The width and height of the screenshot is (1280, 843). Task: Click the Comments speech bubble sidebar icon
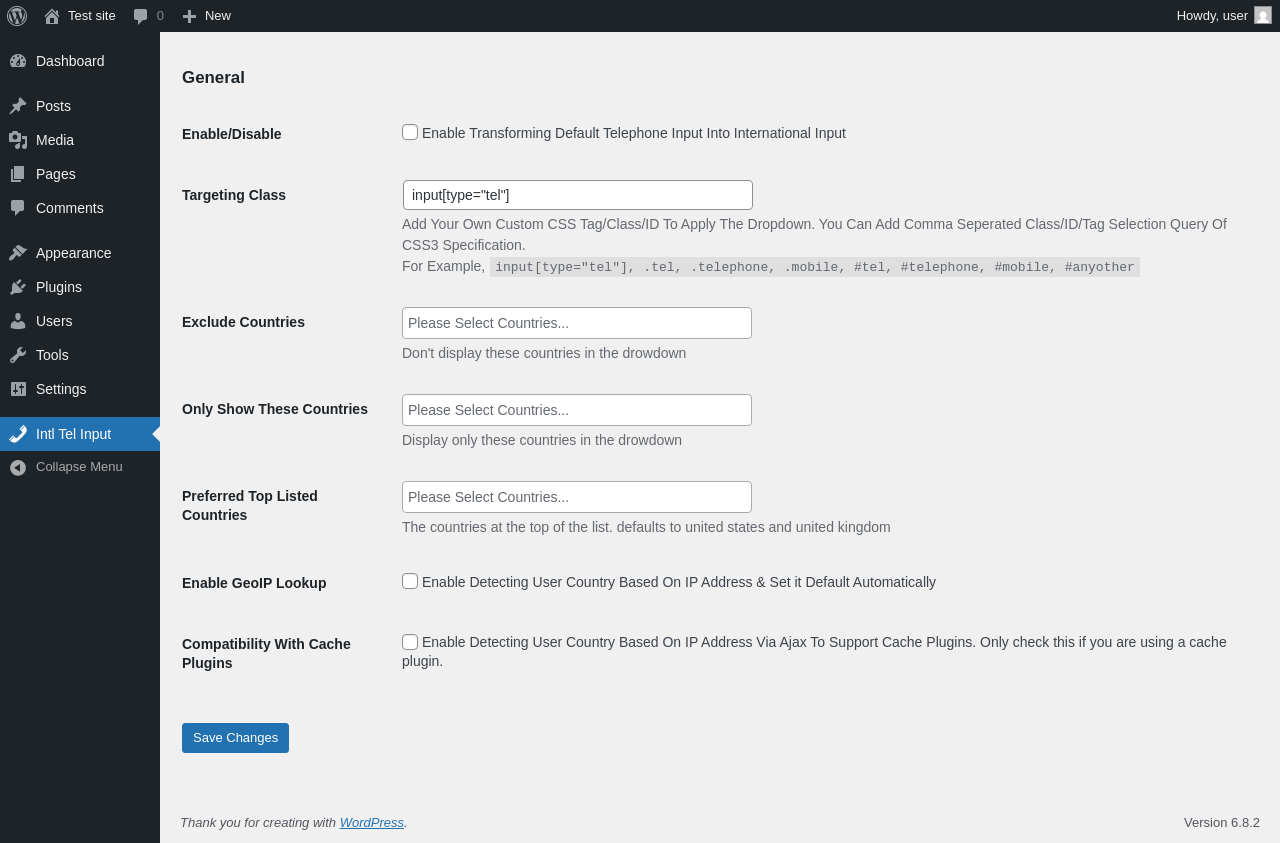click(x=18, y=208)
